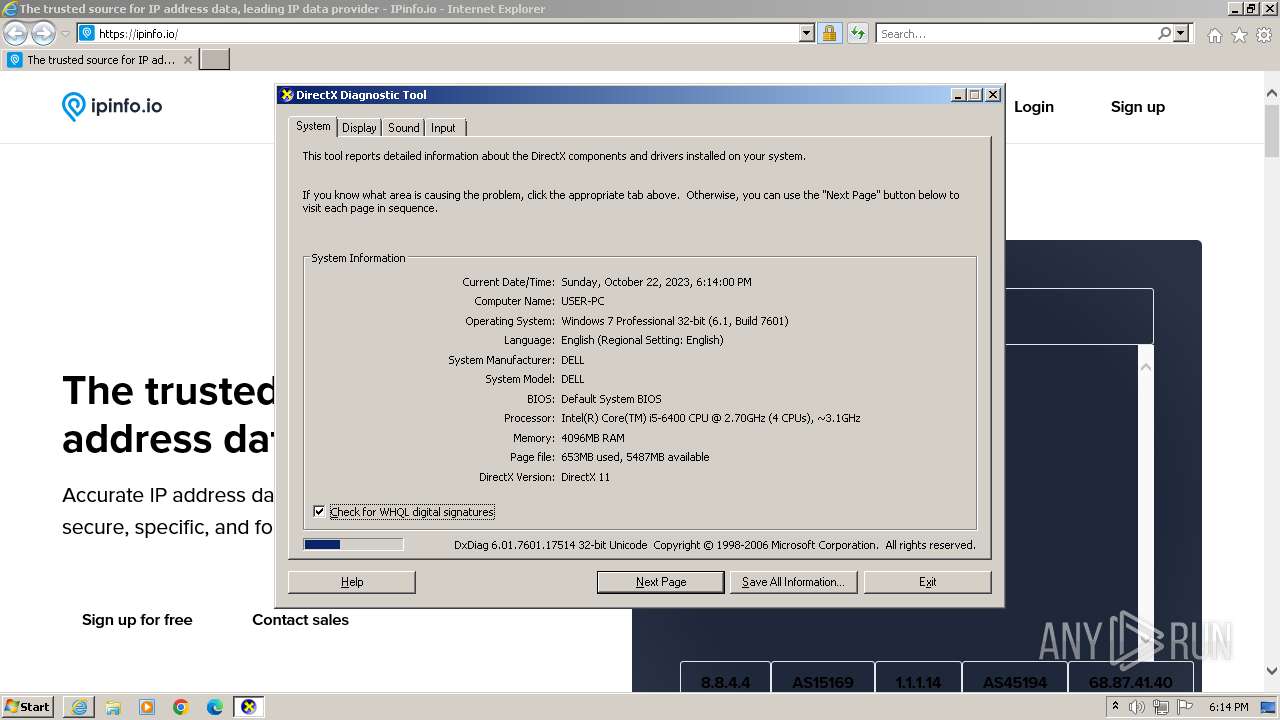Open Microsoft Edge from the taskbar
This screenshot has height=720, width=1280.
point(215,707)
